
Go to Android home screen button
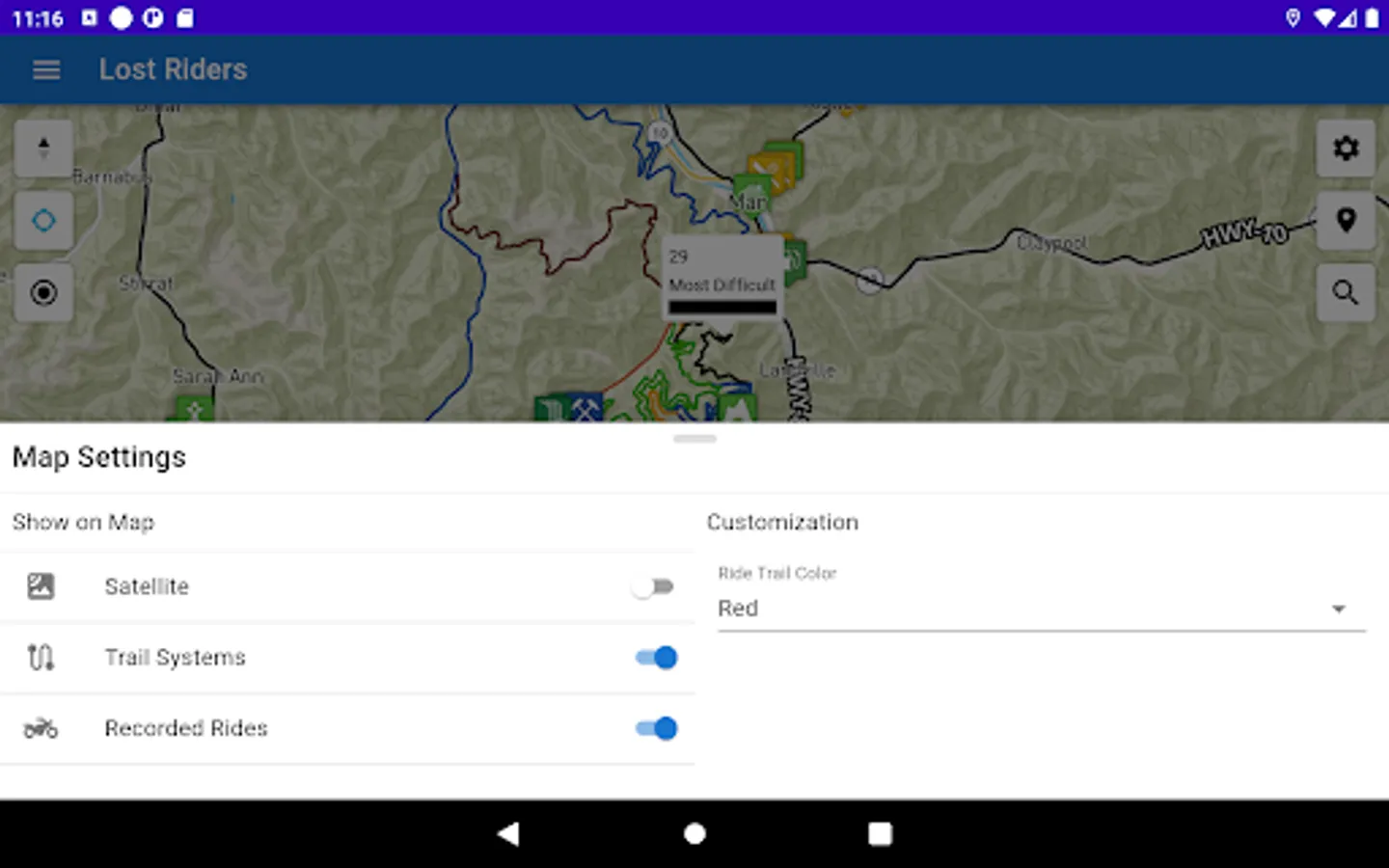(694, 833)
